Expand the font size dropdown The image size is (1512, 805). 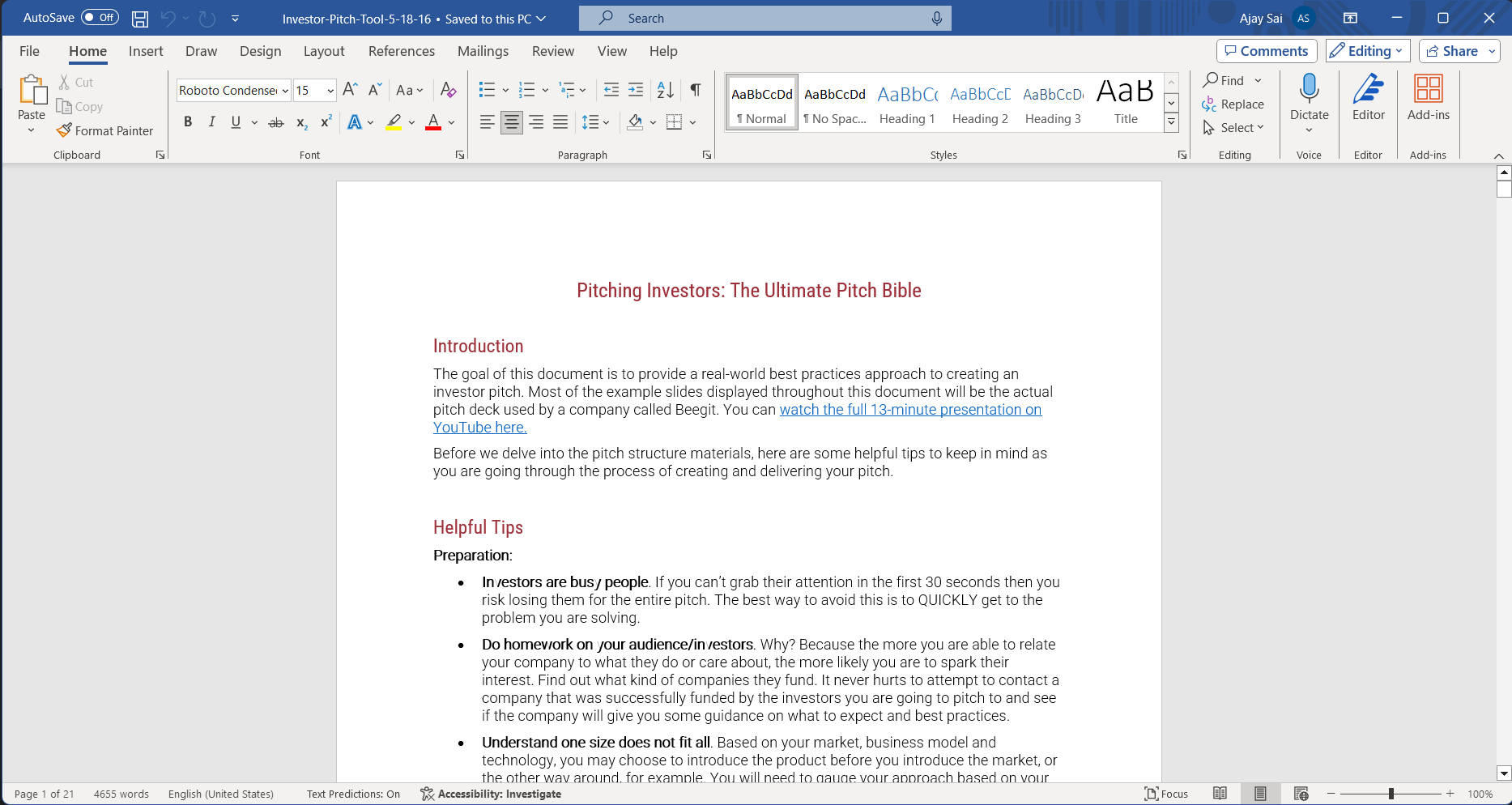click(330, 91)
